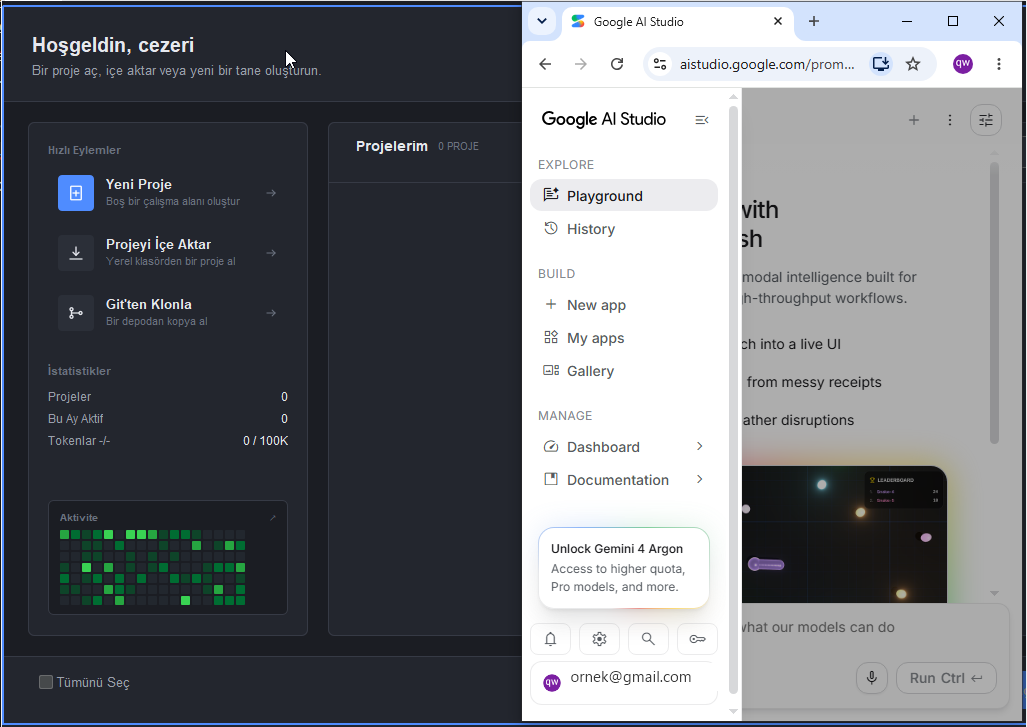Click the arrow next to Projeyi İçe Aktar
The height and width of the screenshot is (727, 1027).
coord(271,253)
